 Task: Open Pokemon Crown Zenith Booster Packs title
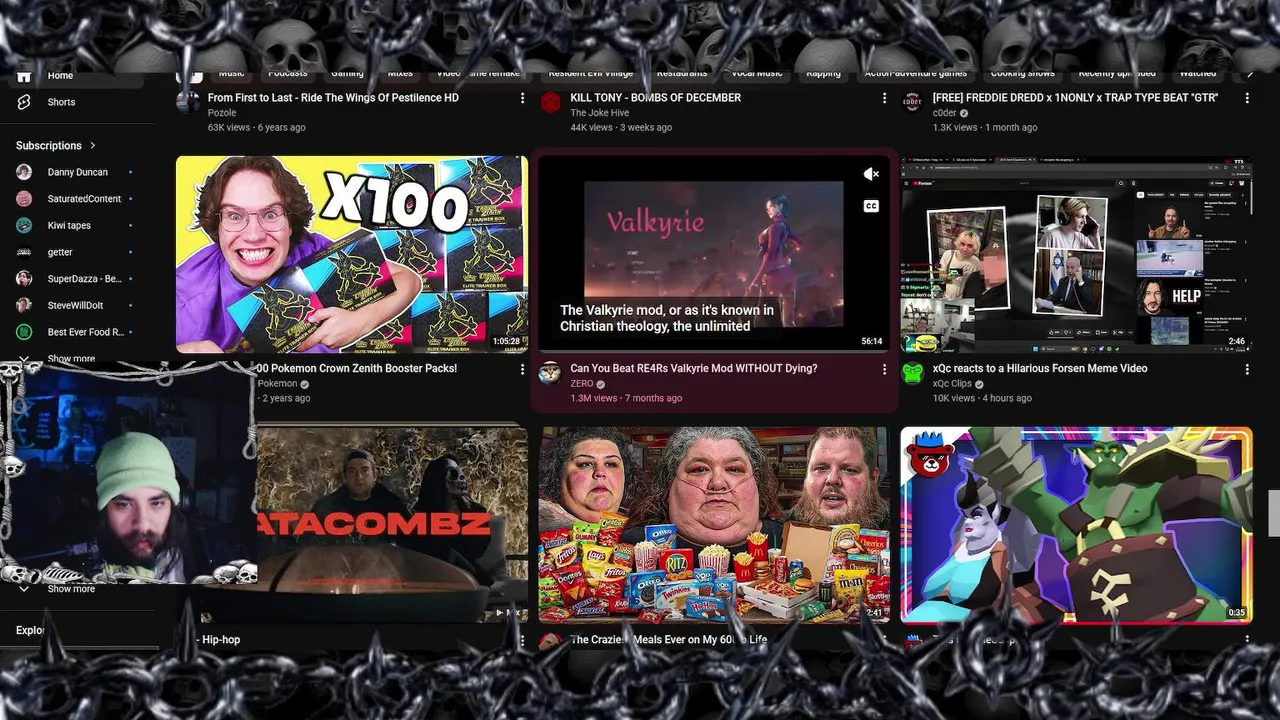[x=357, y=369]
